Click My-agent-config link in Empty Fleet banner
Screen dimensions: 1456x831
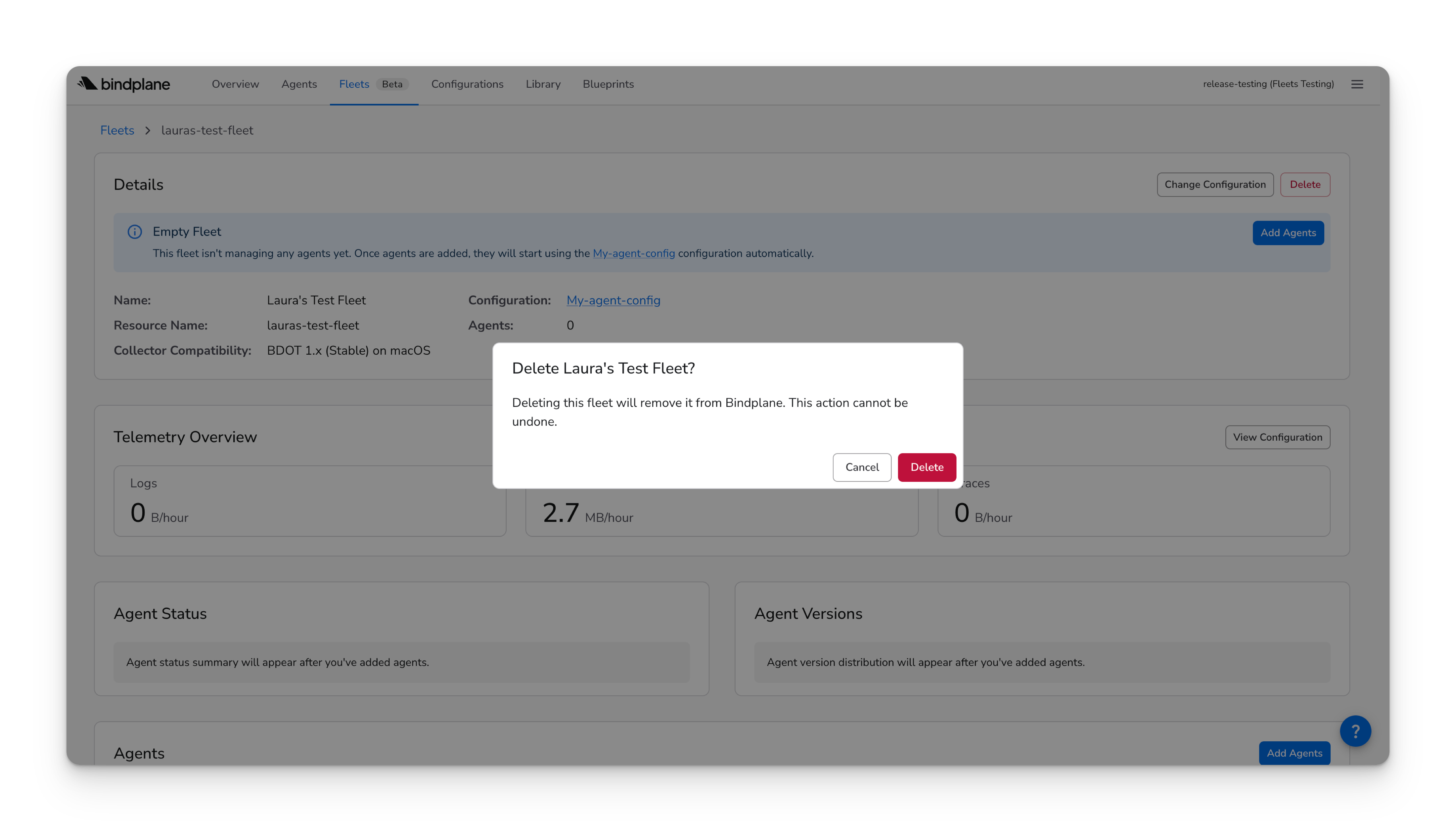[634, 253]
